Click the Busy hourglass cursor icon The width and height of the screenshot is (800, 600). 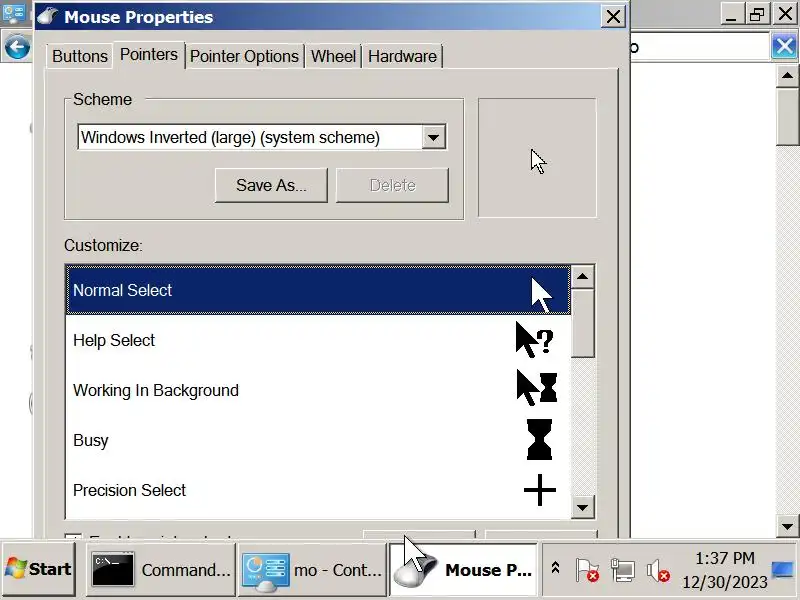539,440
